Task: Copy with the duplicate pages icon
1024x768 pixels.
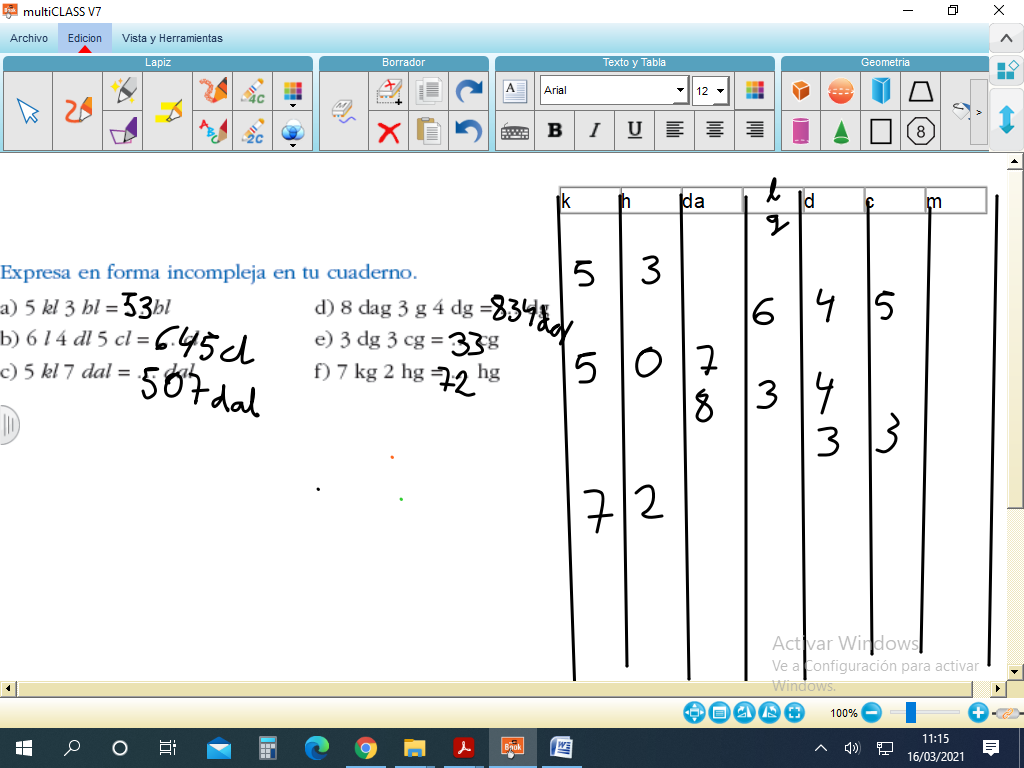Action: pos(428,91)
